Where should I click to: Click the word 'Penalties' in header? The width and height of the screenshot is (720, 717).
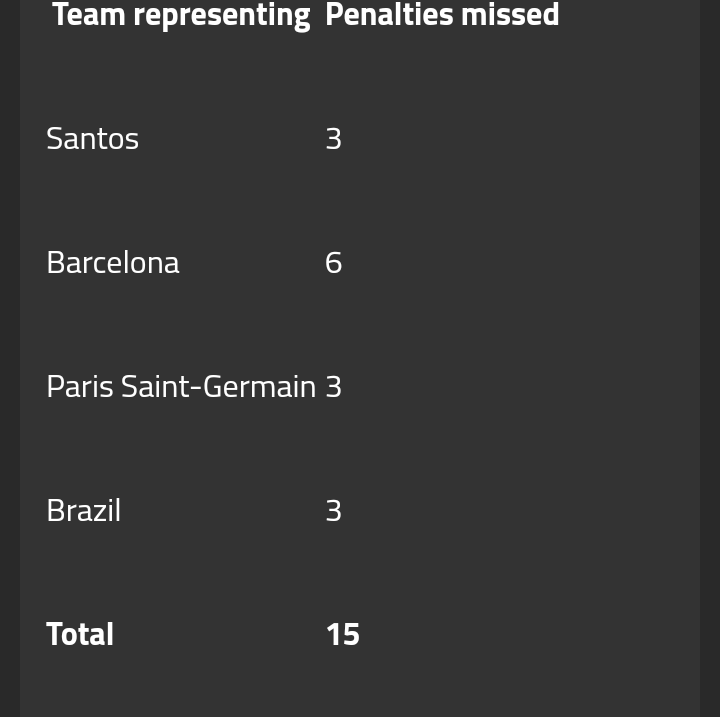click(390, 15)
